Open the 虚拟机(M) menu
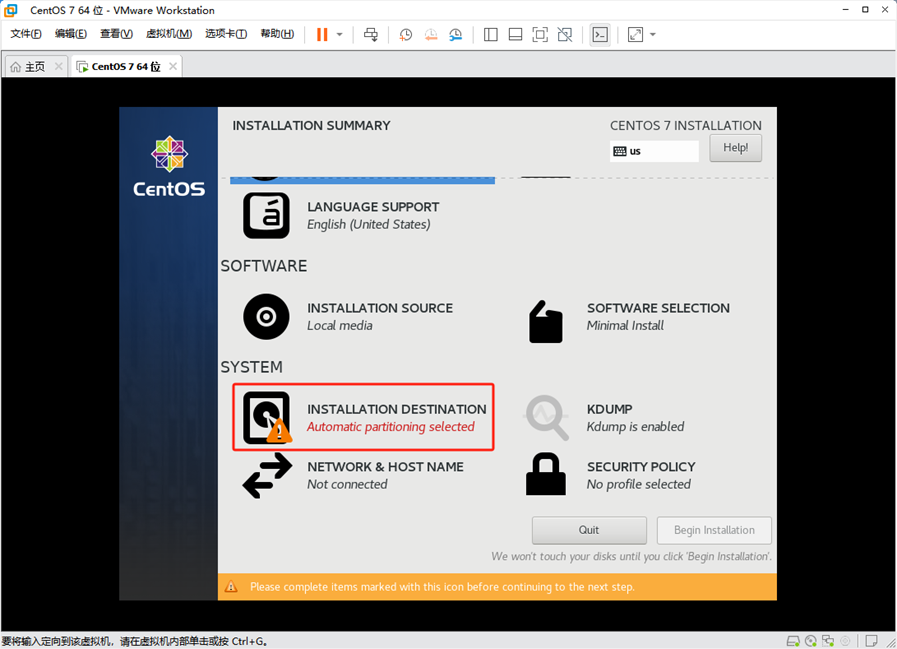897x649 pixels. [x=169, y=34]
